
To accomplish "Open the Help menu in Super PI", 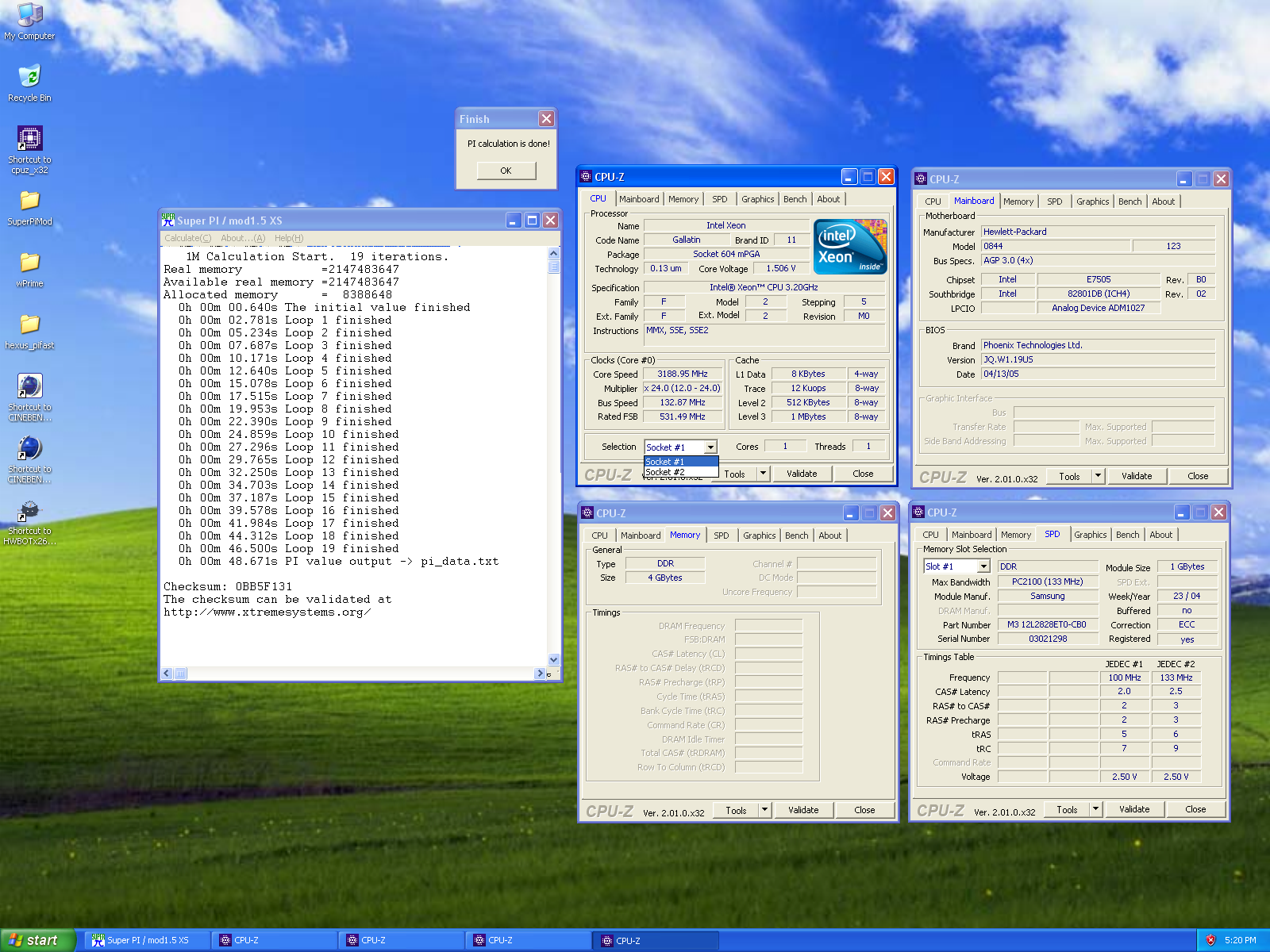I will pos(289,238).
